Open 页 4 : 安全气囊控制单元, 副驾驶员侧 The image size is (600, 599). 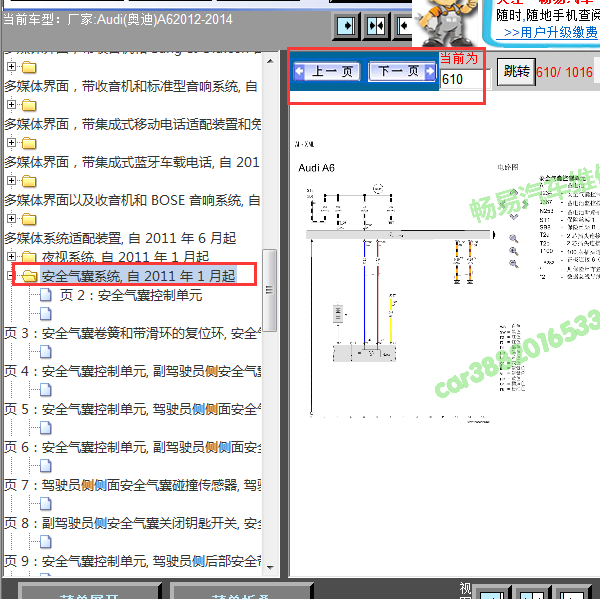(132, 371)
